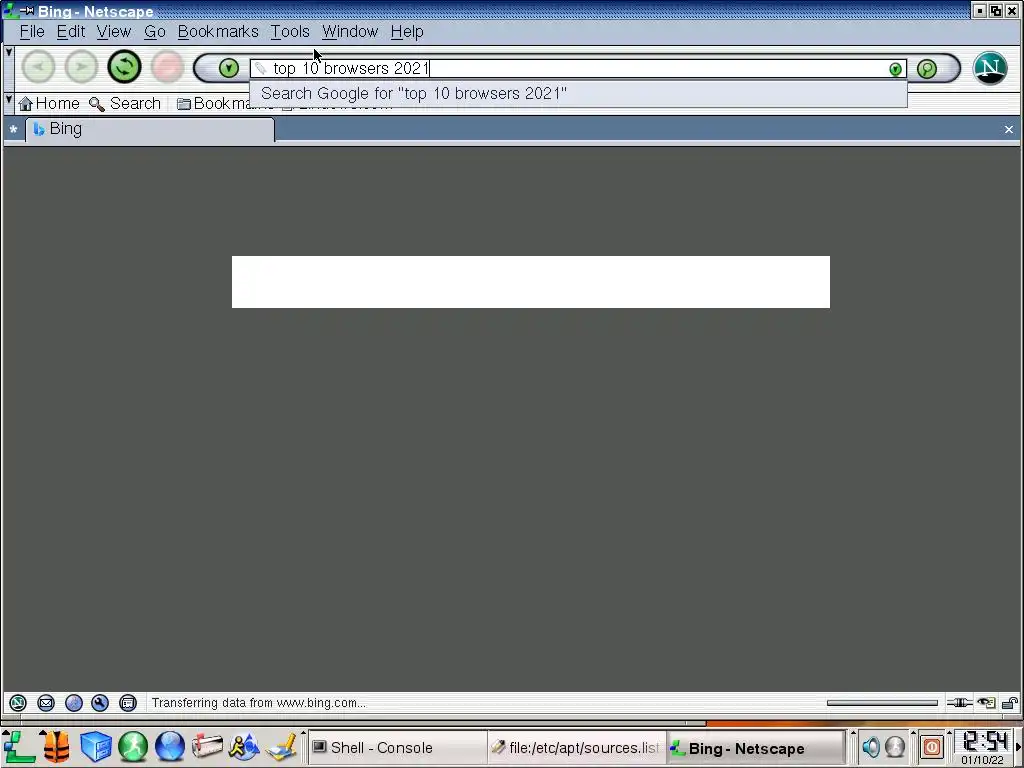Open the Go menu
The width and height of the screenshot is (1024, 768).
click(x=155, y=31)
